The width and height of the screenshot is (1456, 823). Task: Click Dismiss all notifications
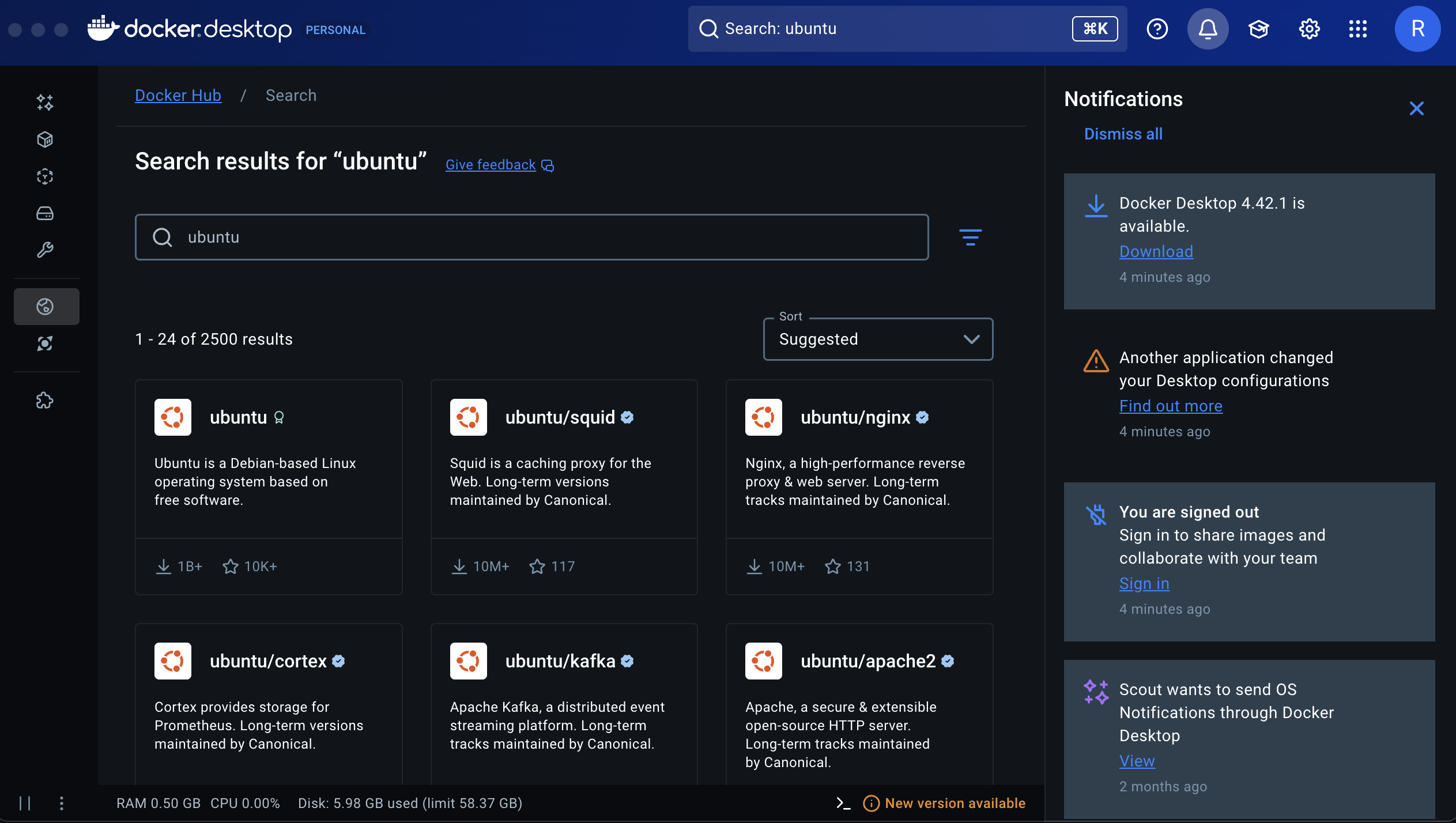(1122, 134)
